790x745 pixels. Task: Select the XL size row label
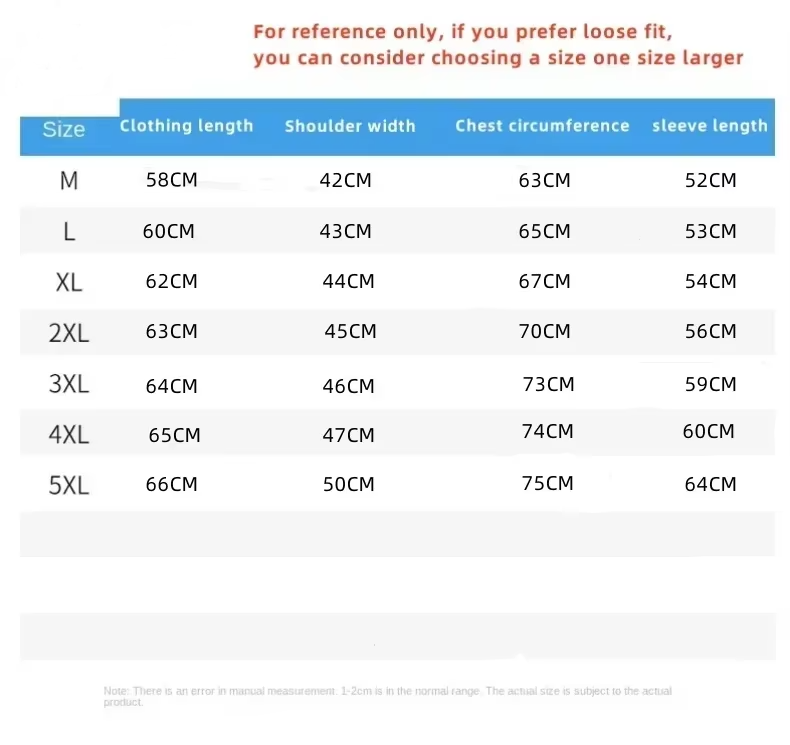point(69,282)
